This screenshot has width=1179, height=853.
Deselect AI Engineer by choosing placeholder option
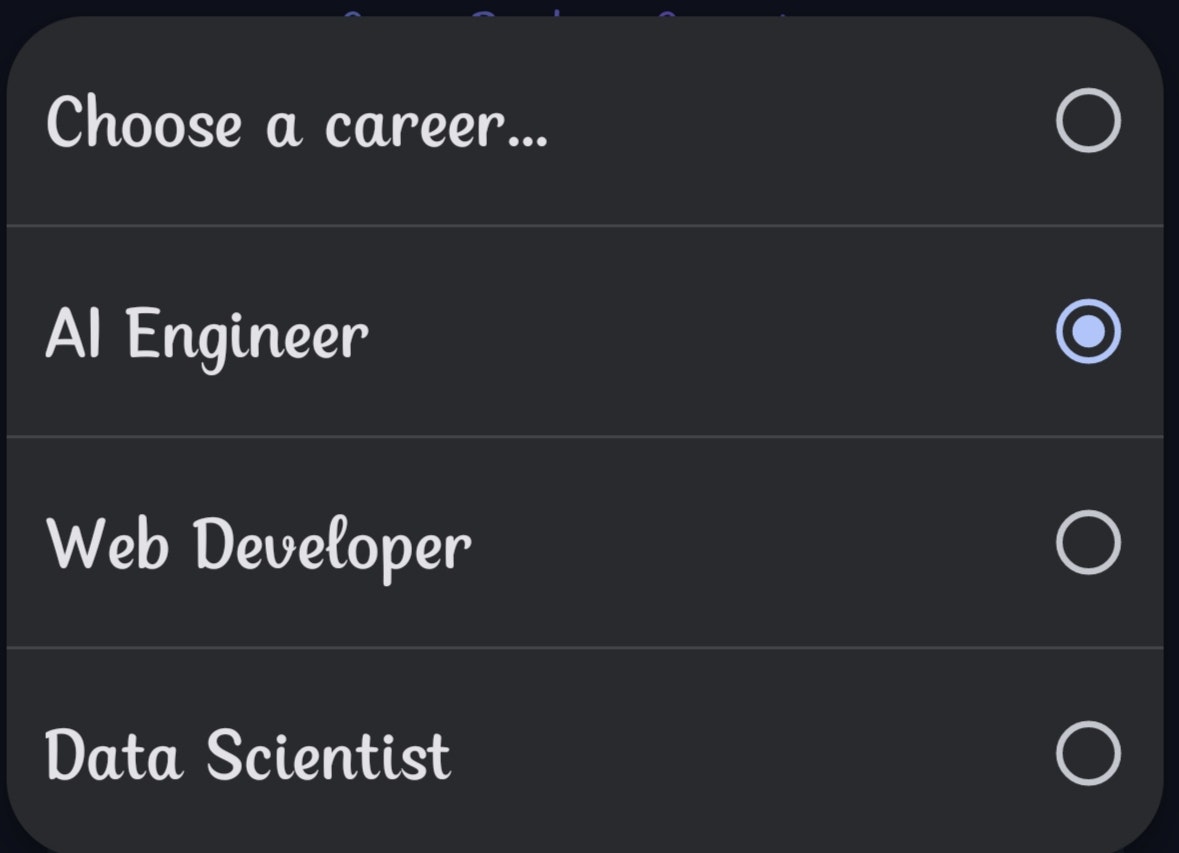point(589,123)
